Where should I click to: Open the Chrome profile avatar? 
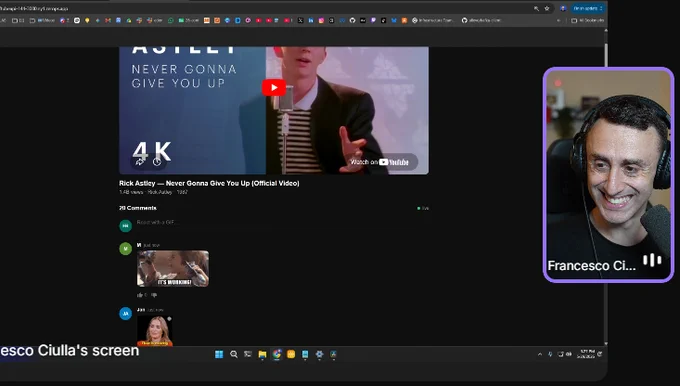point(563,8)
